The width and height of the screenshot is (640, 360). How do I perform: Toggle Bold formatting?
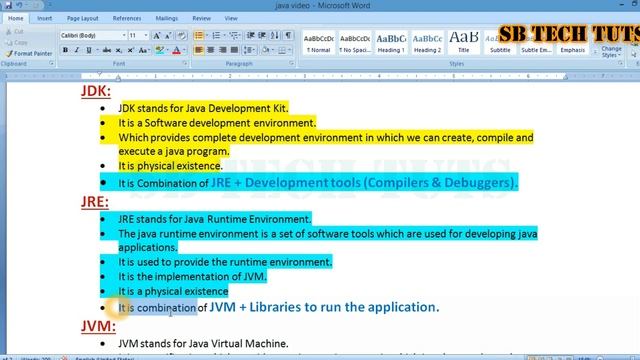(x=65, y=50)
